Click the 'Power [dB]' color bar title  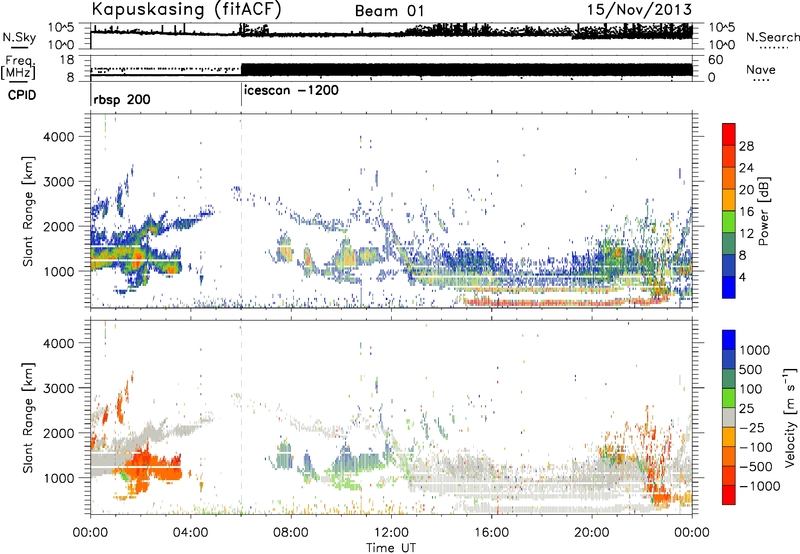point(763,211)
